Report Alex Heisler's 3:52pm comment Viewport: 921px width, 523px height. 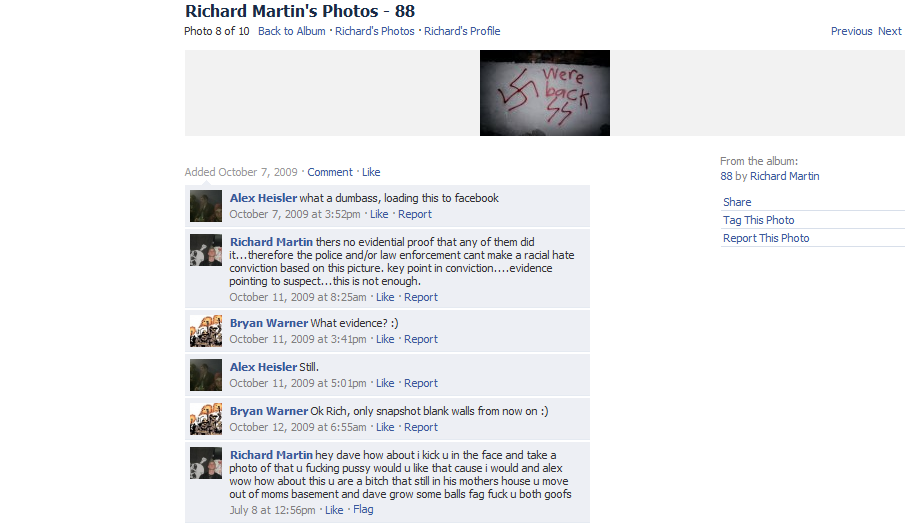(415, 214)
